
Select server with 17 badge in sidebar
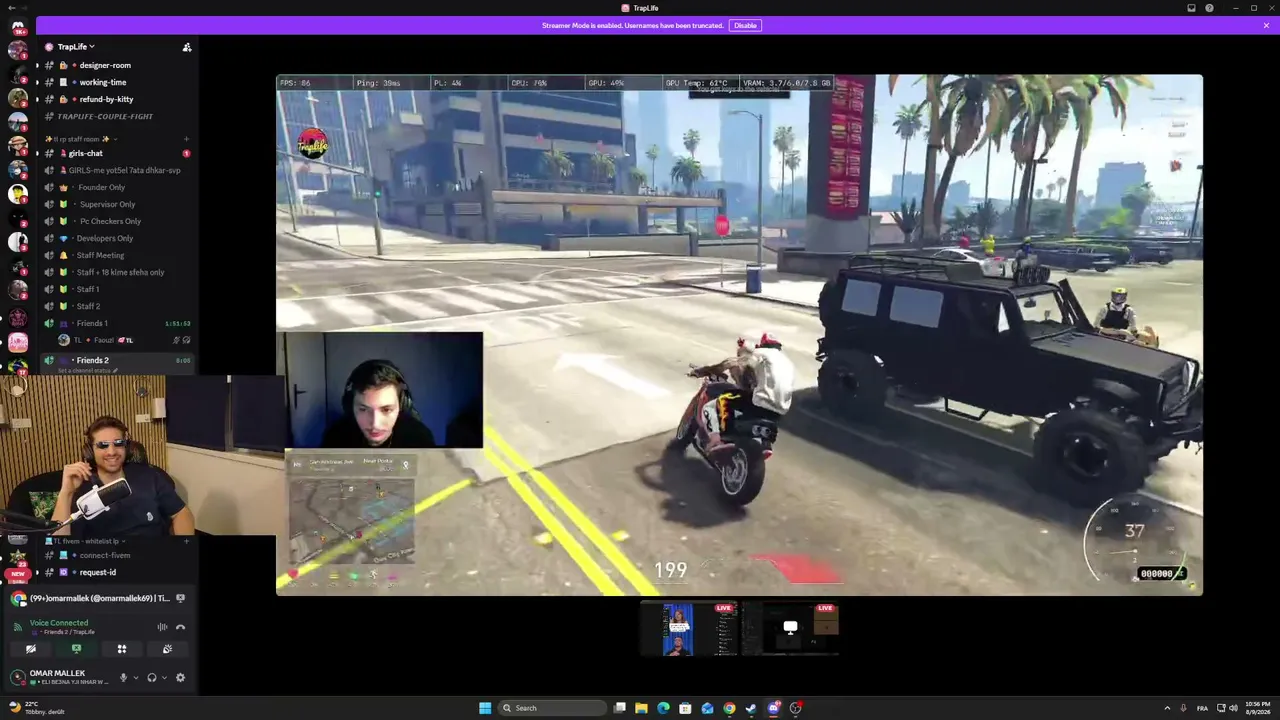(18, 366)
